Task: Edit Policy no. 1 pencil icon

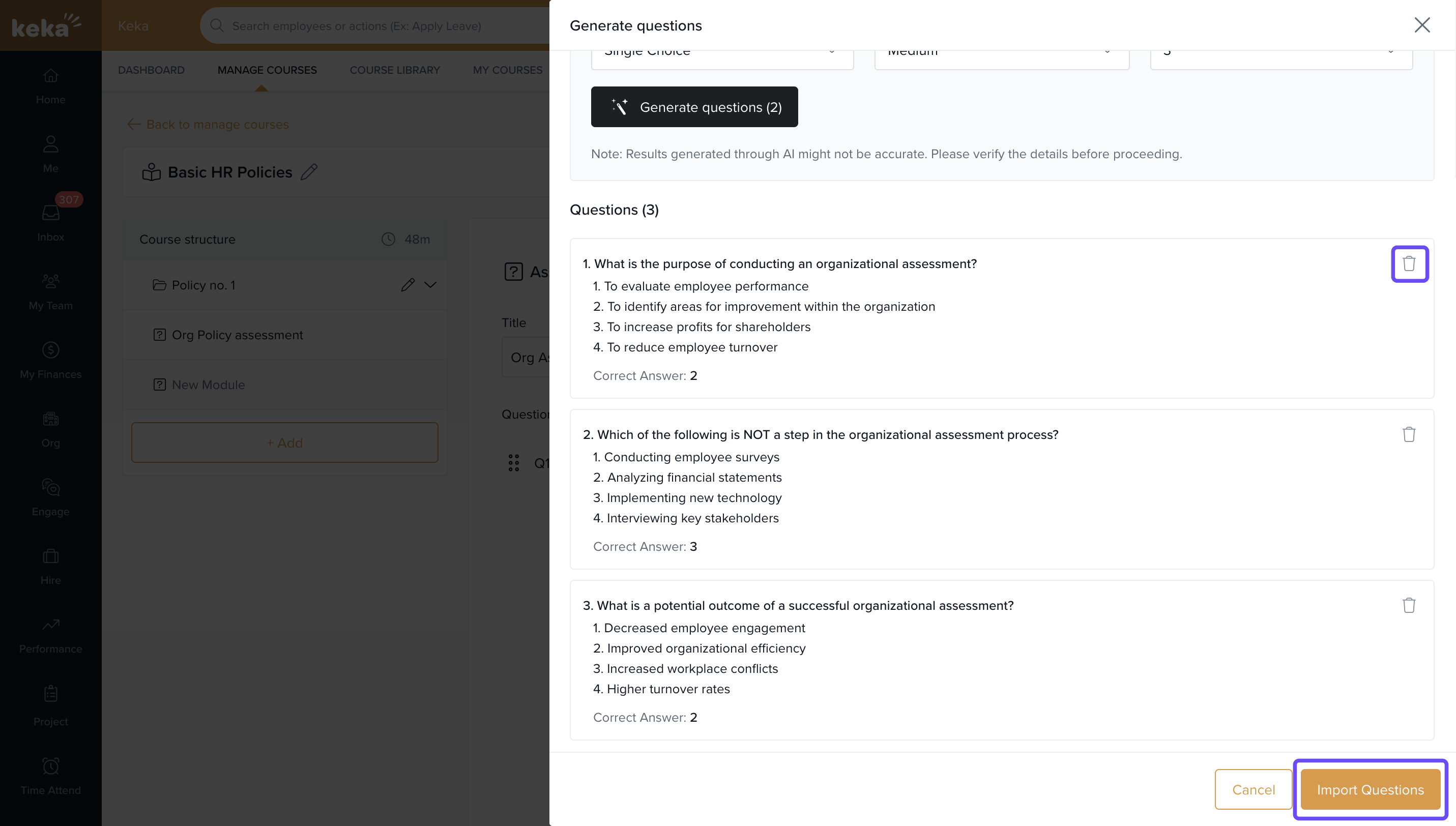Action: click(x=407, y=285)
